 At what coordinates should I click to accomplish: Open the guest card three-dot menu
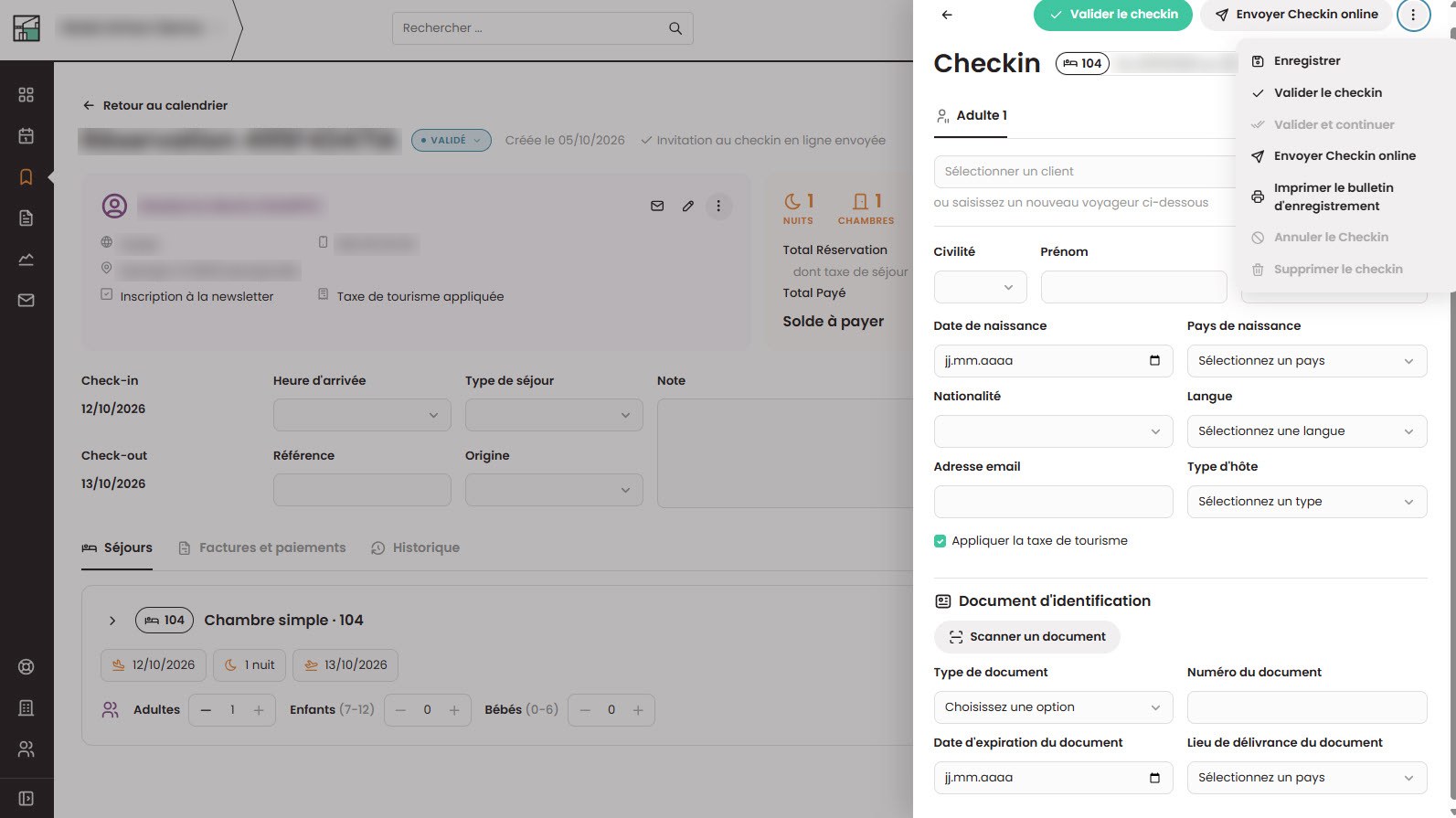point(718,206)
